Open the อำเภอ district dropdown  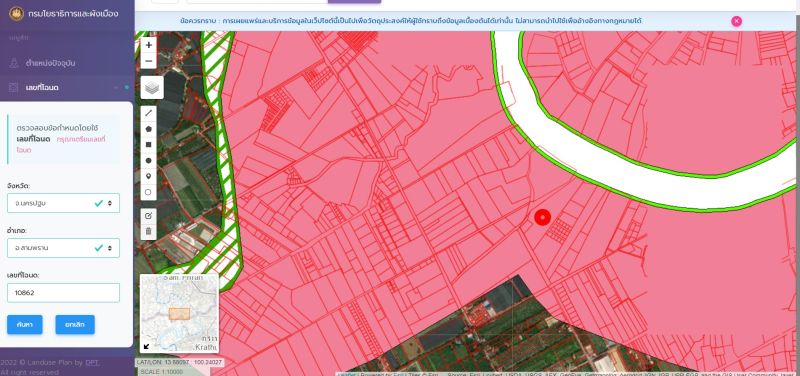(63, 248)
